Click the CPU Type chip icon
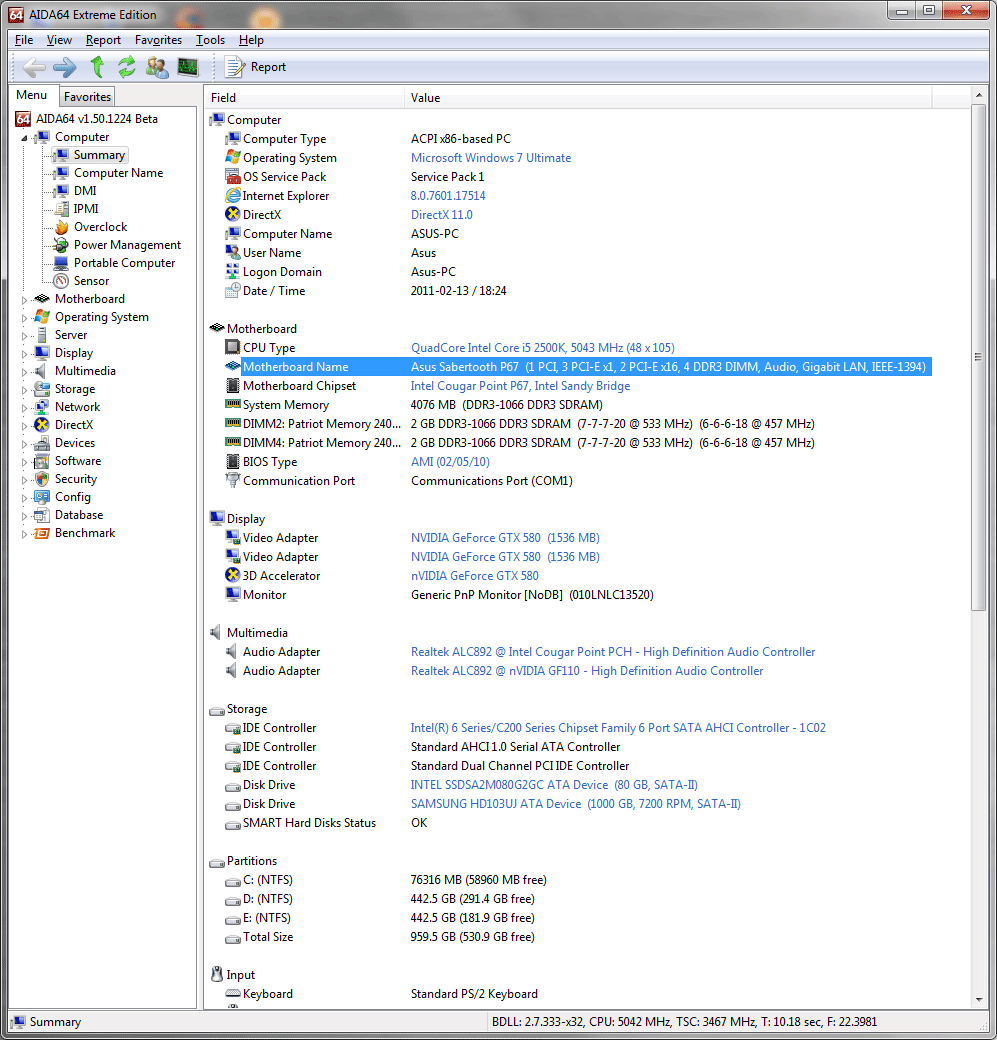This screenshot has width=997, height=1040. click(233, 347)
